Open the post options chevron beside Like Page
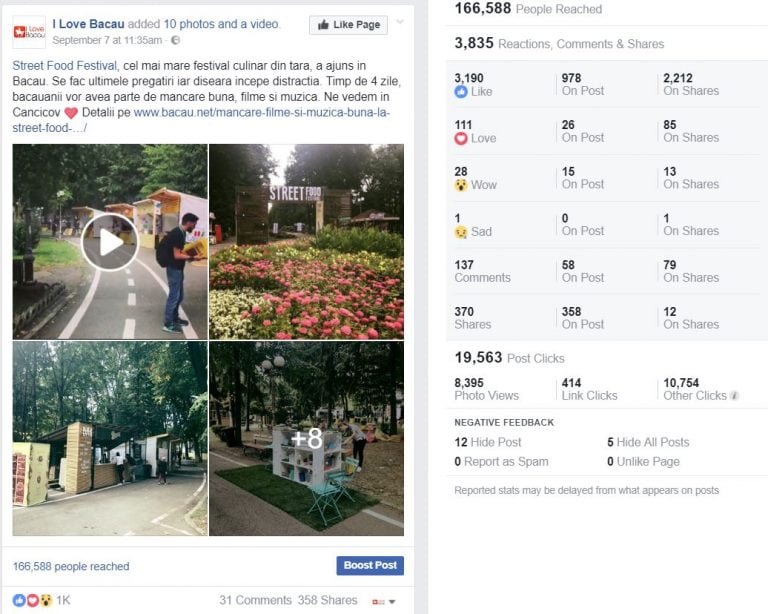 [400, 22]
